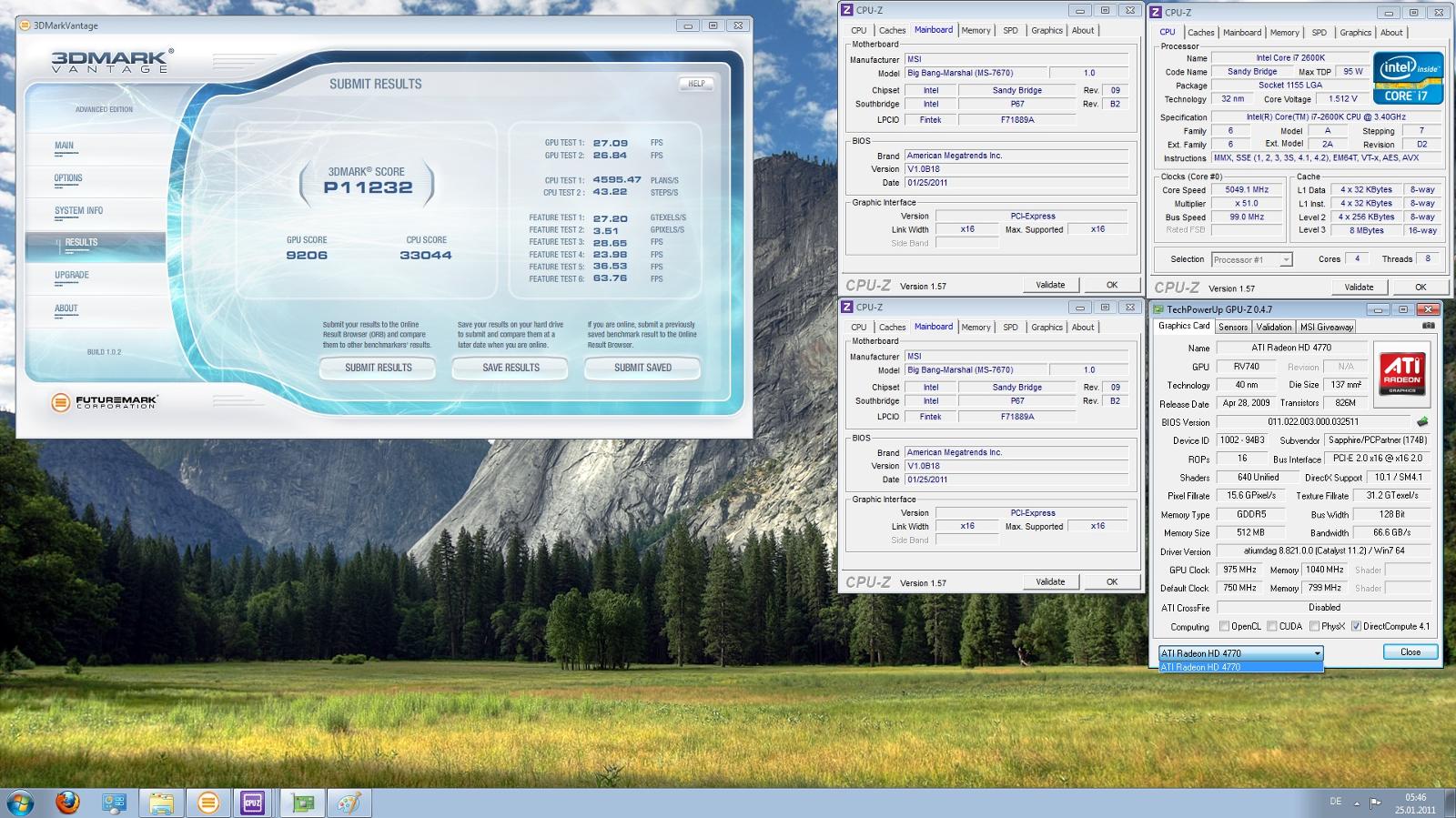The height and width of the screenshot is (818, 1456).
Task: Open UPGRADE in 3DMark Vantage sidebar
Action: [71, 276]
